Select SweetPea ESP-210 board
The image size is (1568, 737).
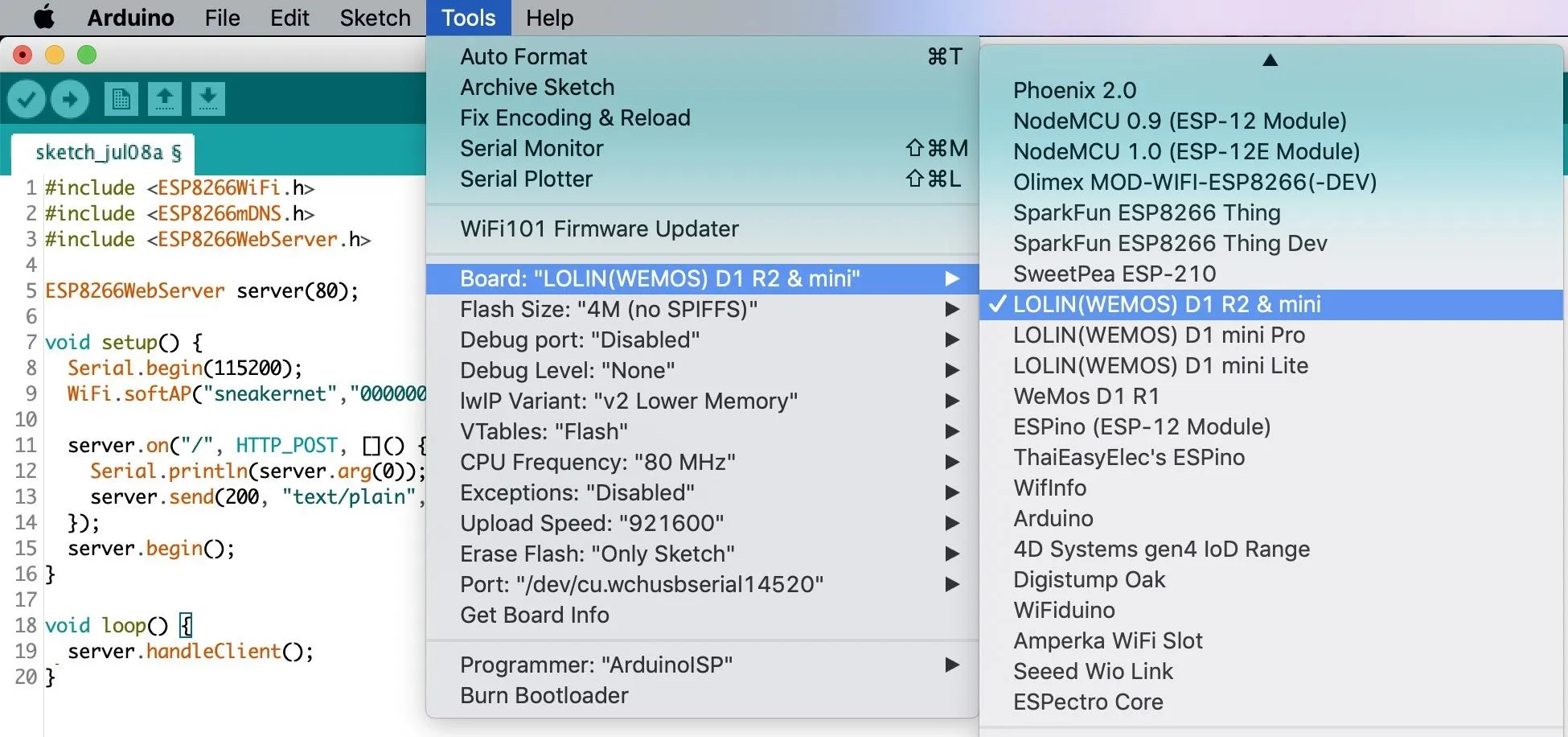pyautogui.click(x=1271, y=274)
